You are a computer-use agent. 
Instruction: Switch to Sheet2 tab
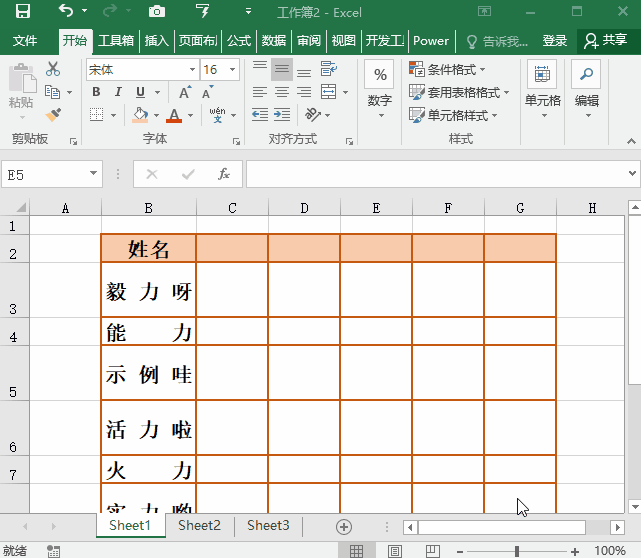pyautogui.click(x=199, y=525)
